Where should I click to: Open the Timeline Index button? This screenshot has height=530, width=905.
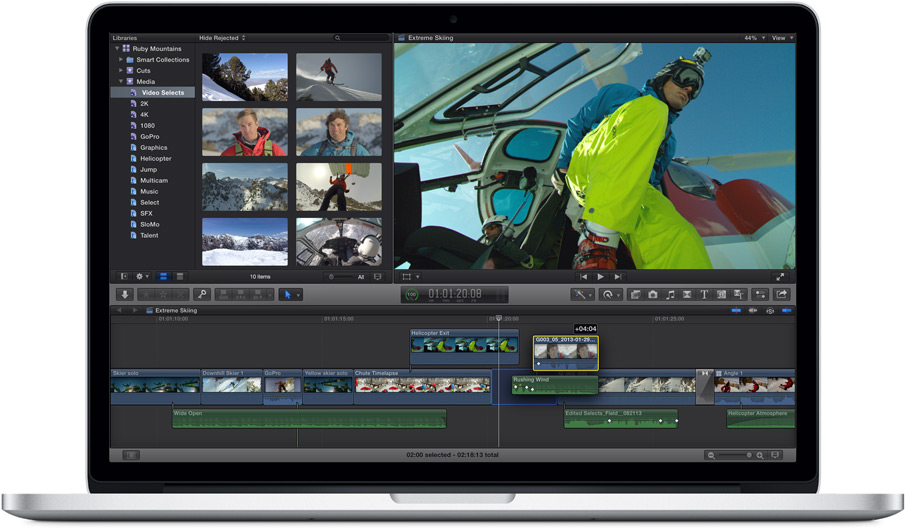pos(131,456)
